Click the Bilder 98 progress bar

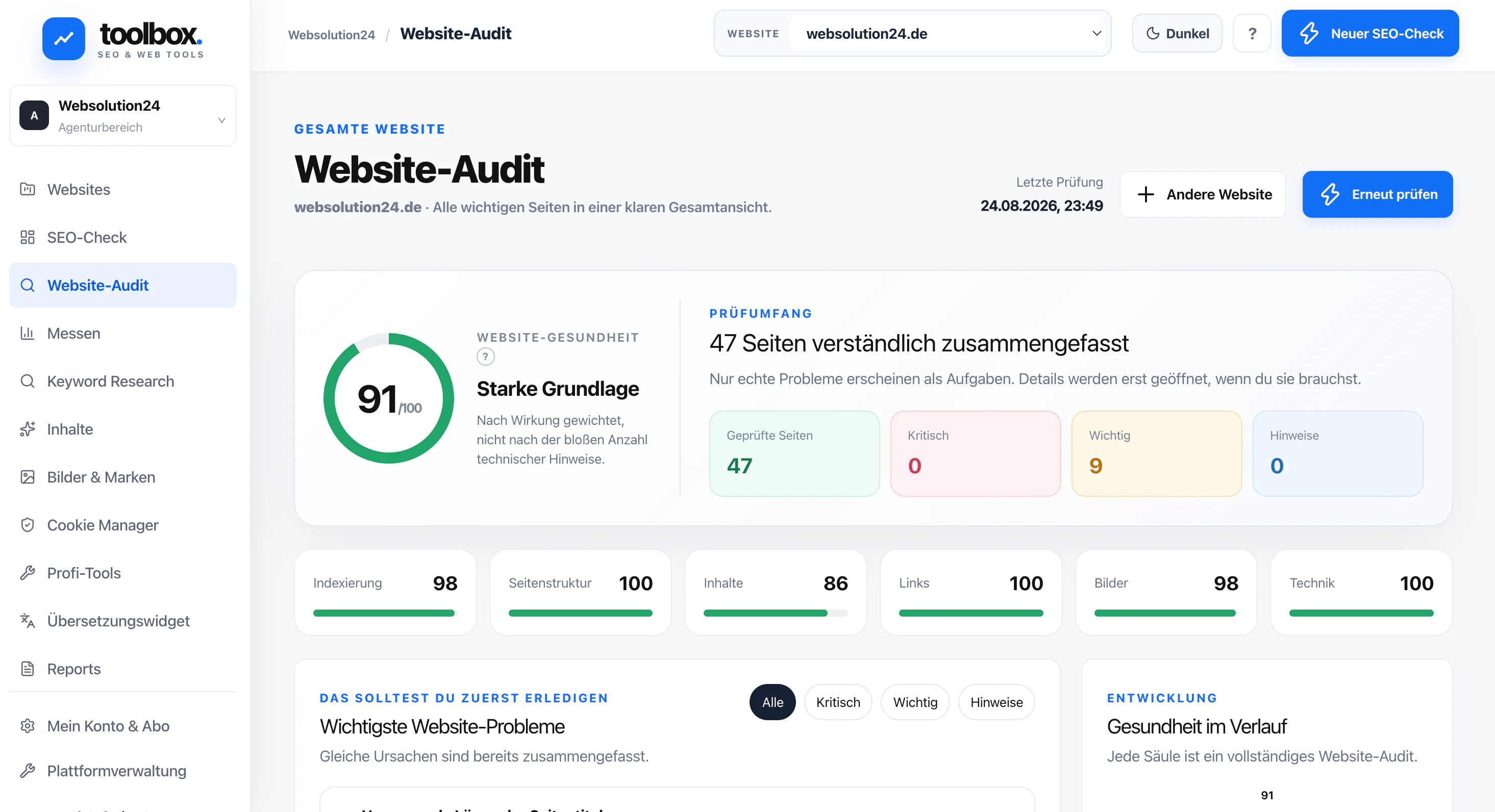[x=1166, y=613]
